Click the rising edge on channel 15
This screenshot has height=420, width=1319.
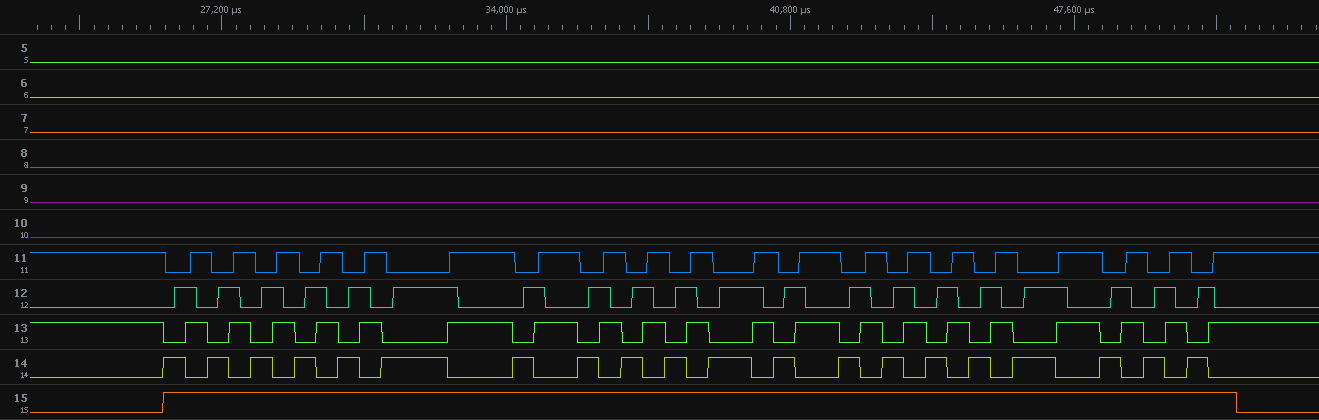coord(163,402)
